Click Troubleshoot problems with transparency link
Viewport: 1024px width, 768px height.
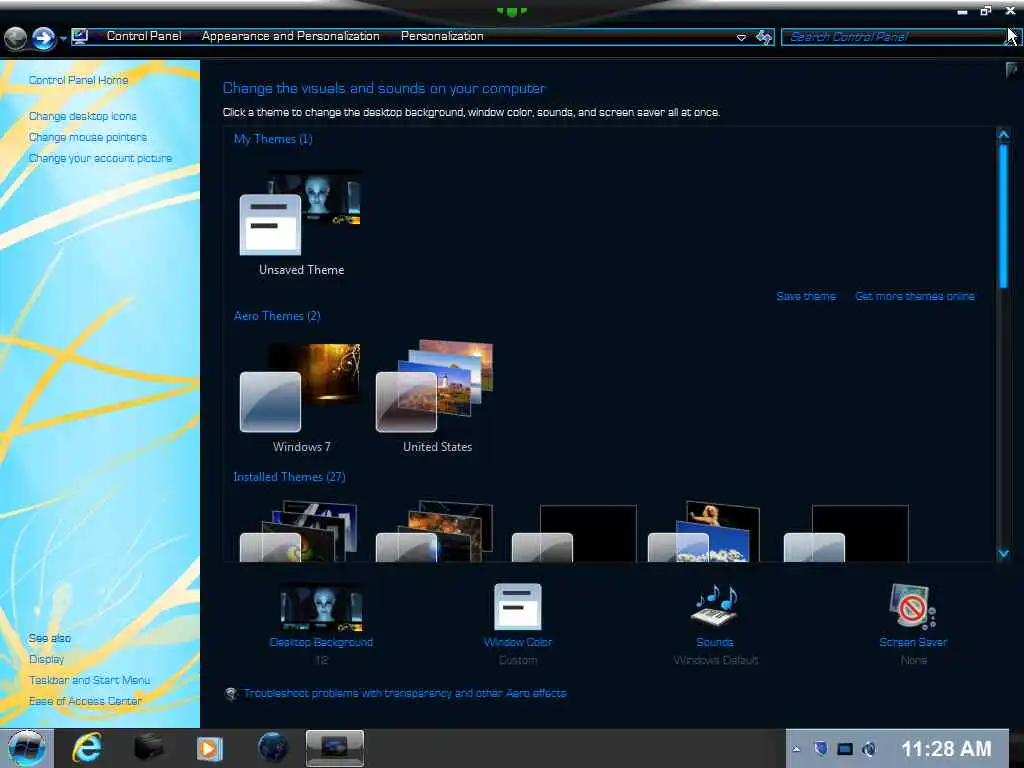[x=405, y=693]
